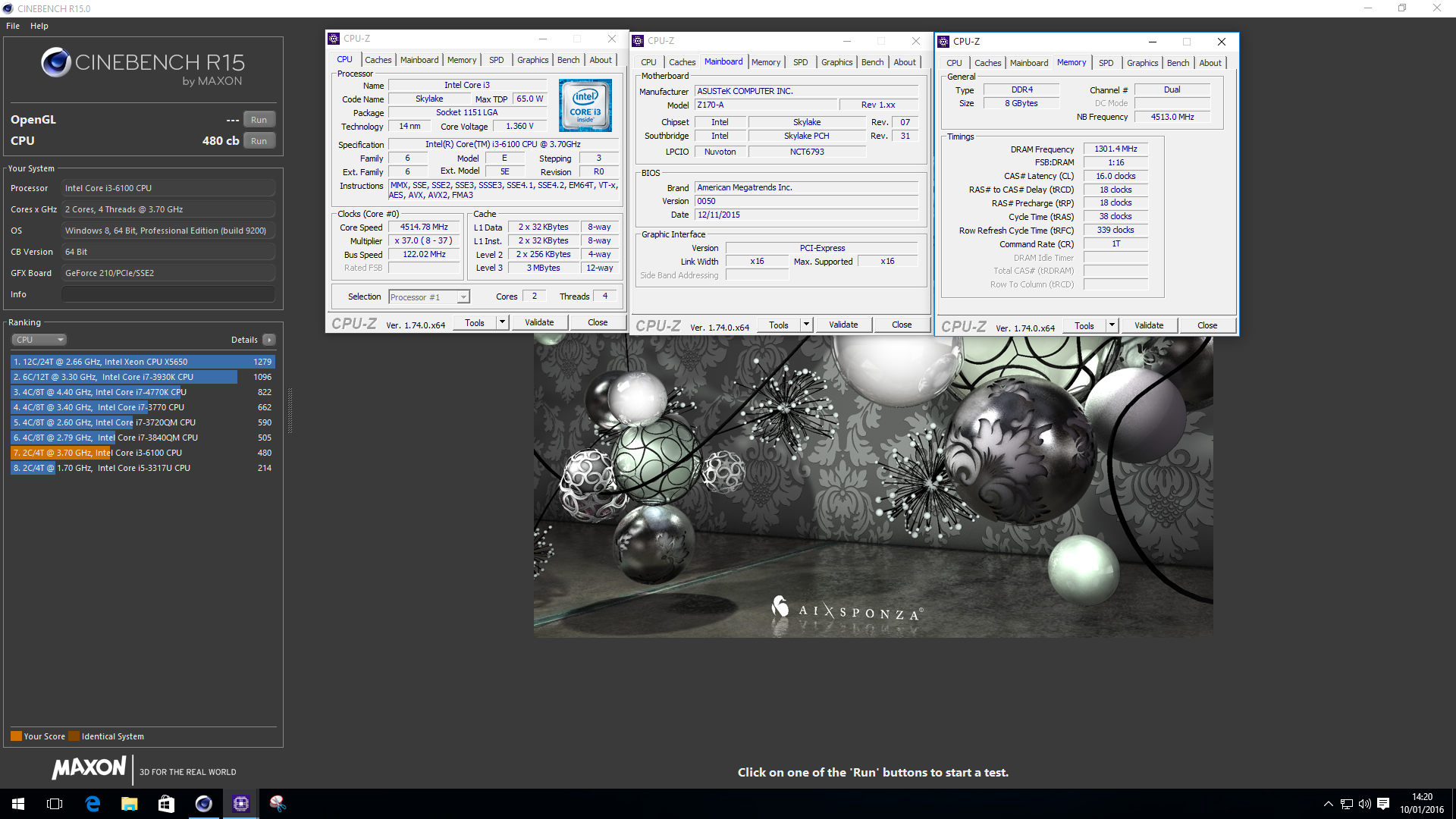Open the Windows Store taskbar icon

(166, 804)
